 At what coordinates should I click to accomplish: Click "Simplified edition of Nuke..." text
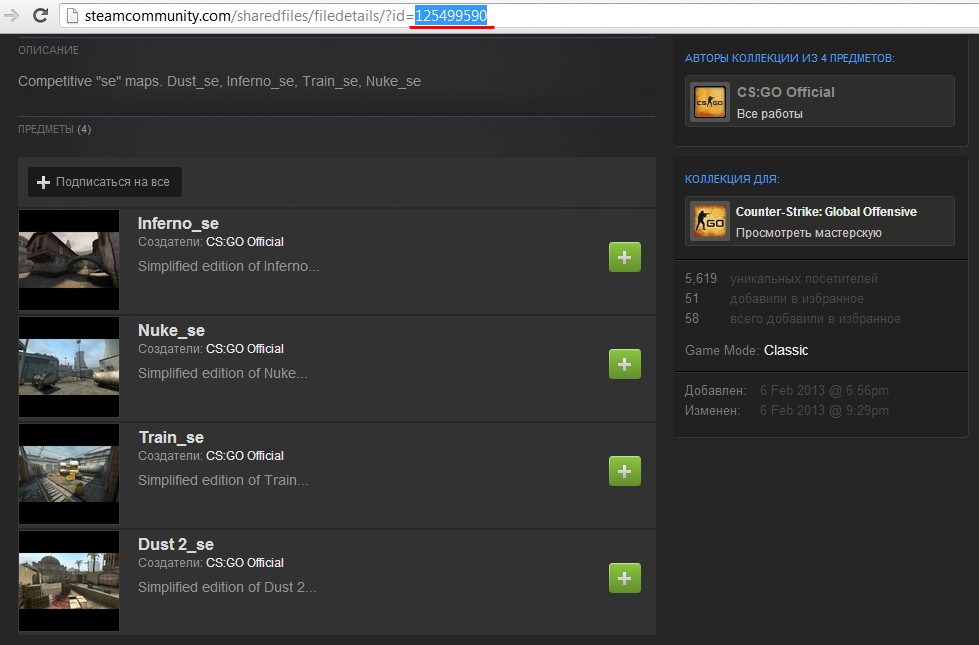coord(222,373)
